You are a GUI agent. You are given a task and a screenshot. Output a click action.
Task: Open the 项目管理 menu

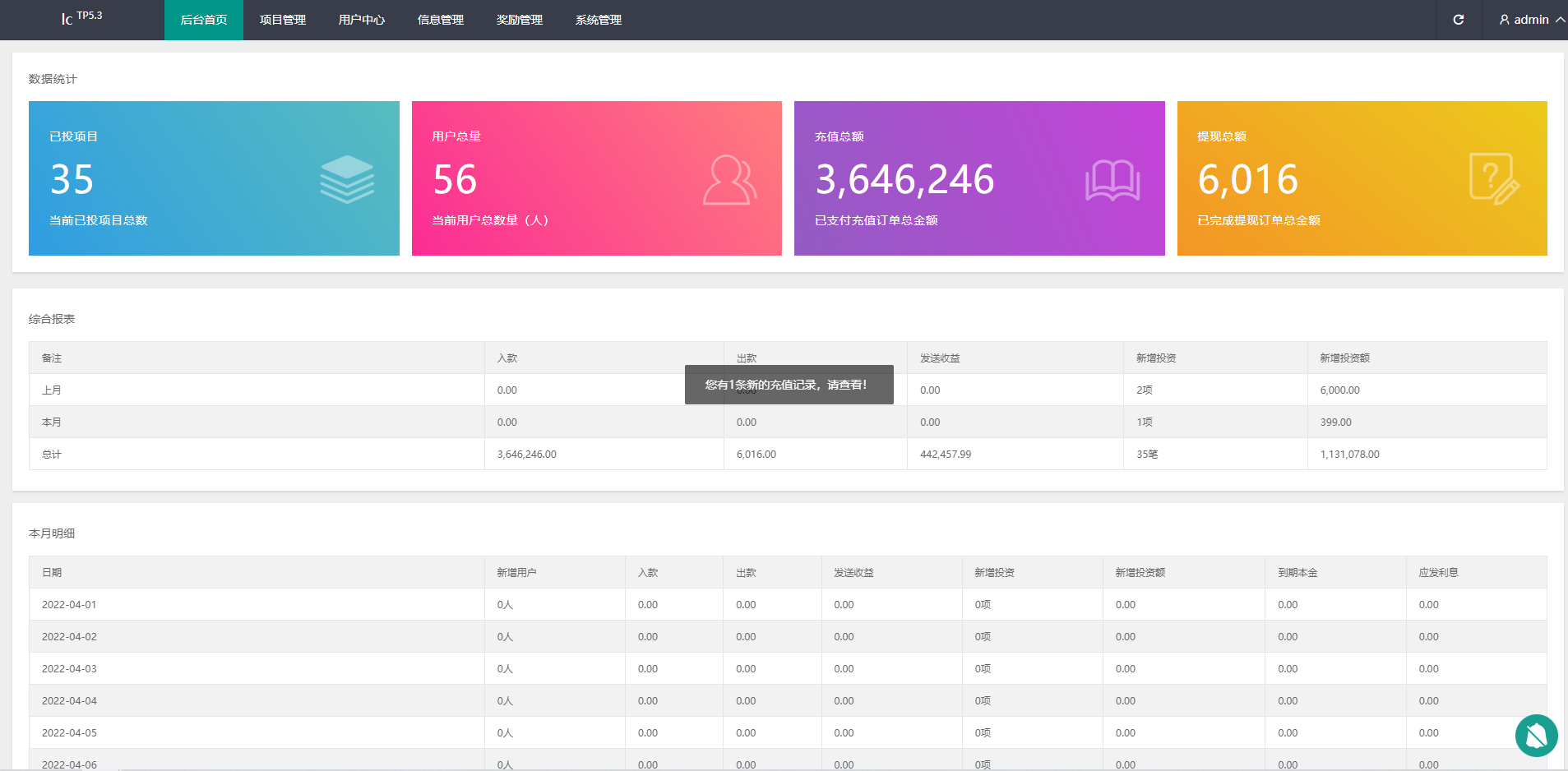tap(283, 20)
